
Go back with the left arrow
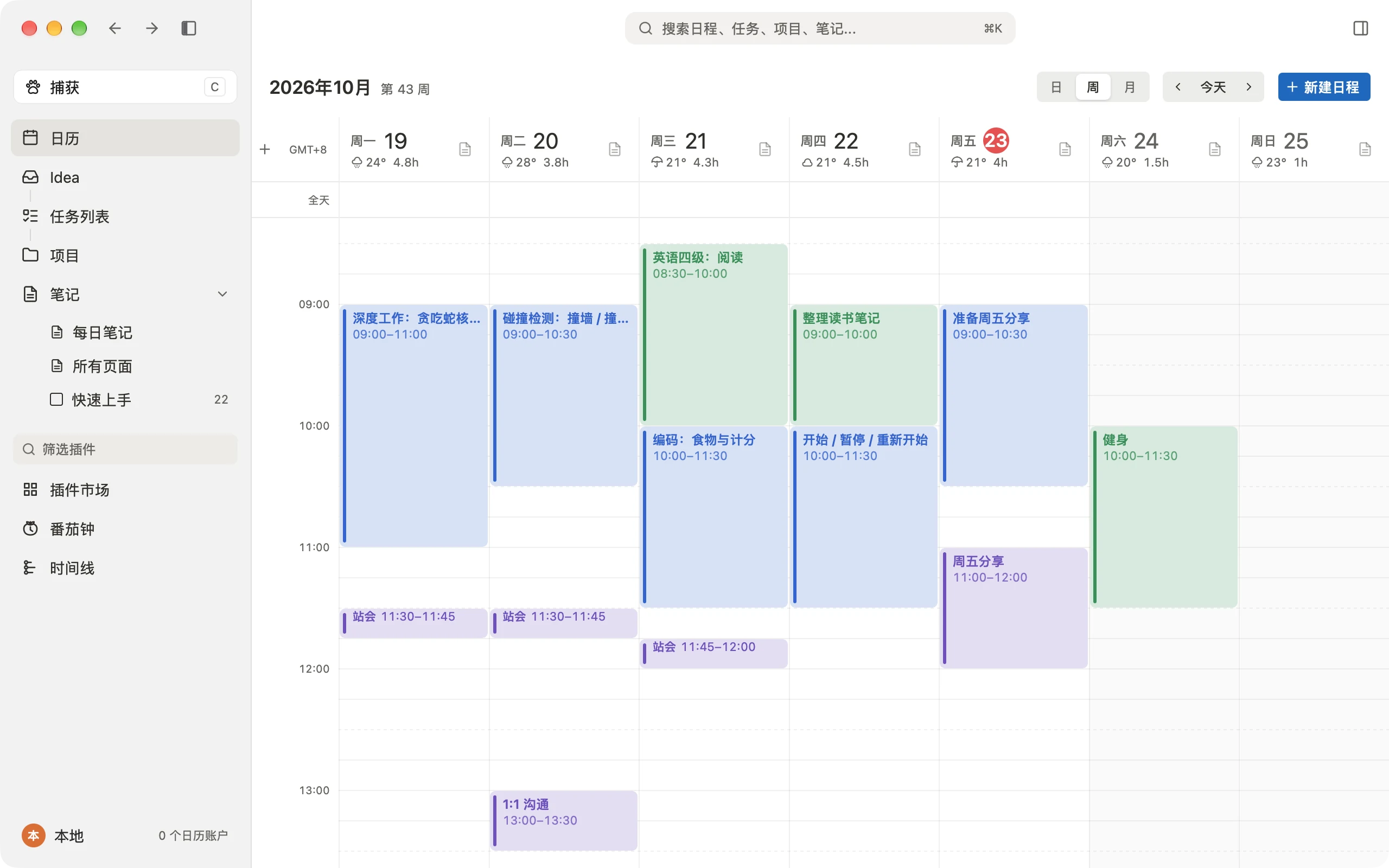point(115,28)
